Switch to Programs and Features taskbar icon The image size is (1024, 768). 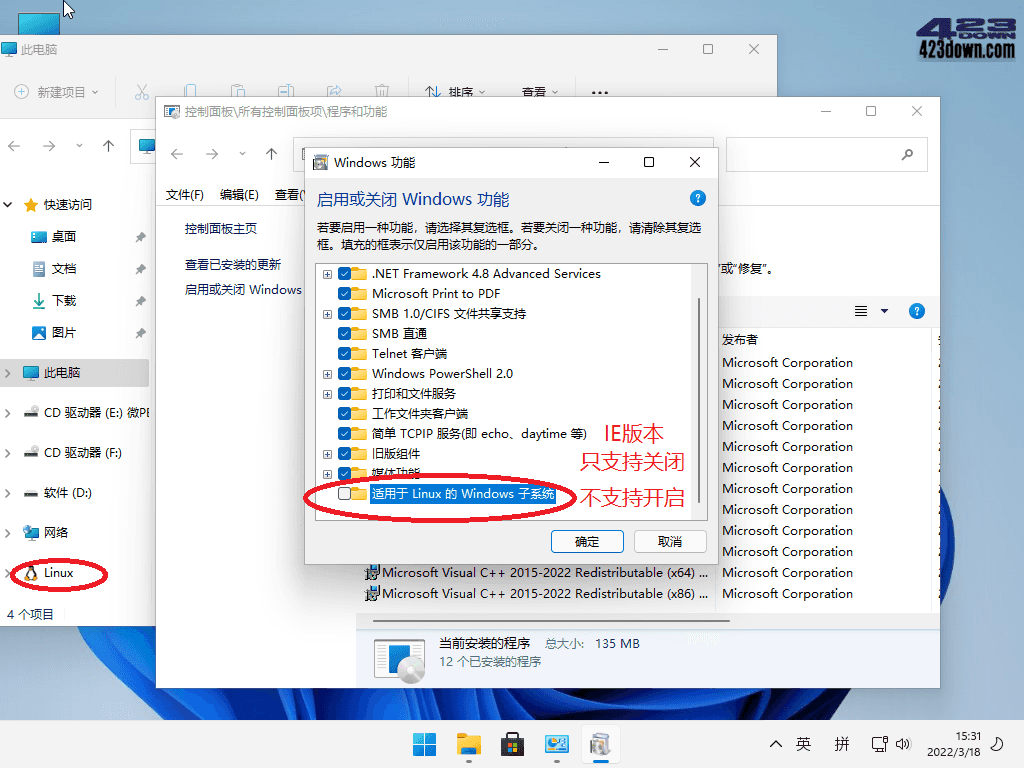pos(600,744)
